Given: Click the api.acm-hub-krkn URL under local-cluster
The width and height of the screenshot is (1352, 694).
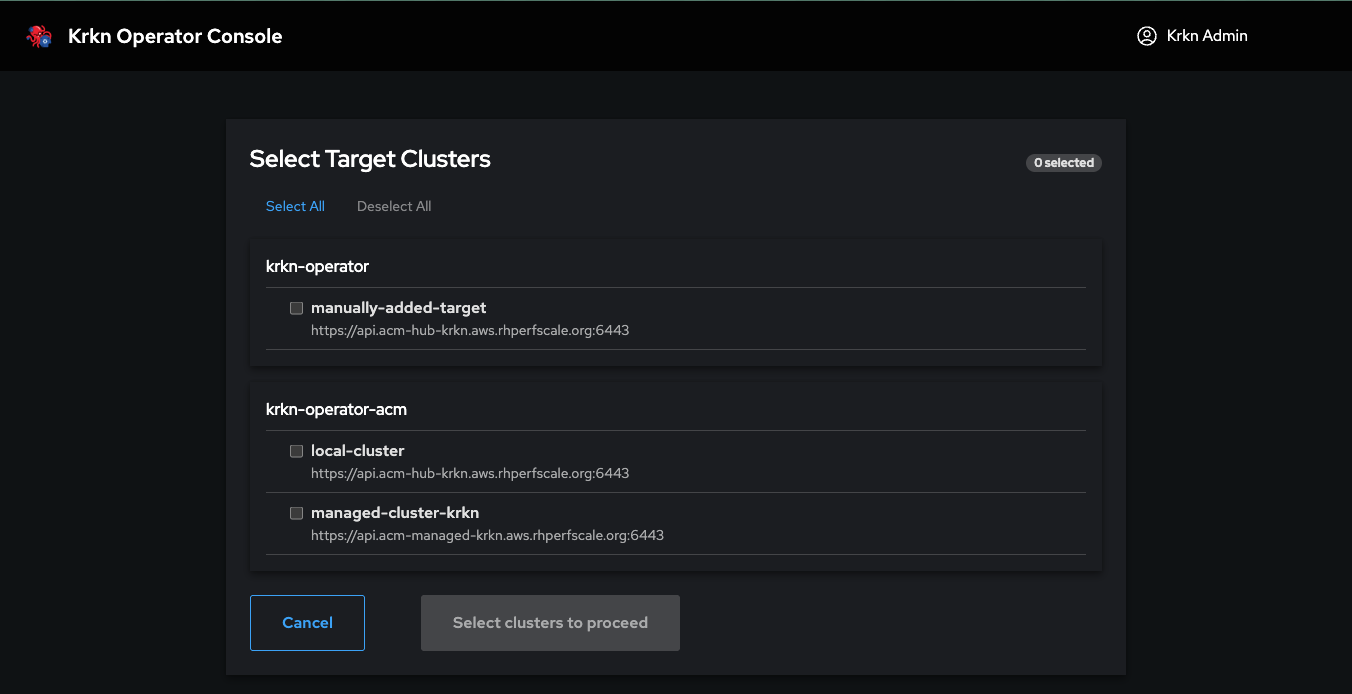Looking at the screenshot, I should 470,473.
